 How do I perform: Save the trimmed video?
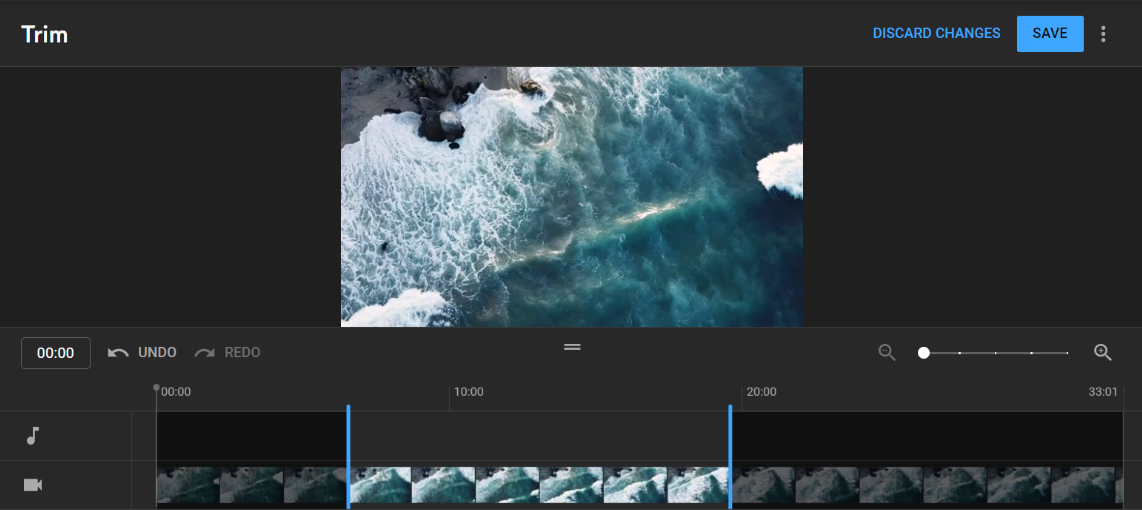[x=1050, y=34]
